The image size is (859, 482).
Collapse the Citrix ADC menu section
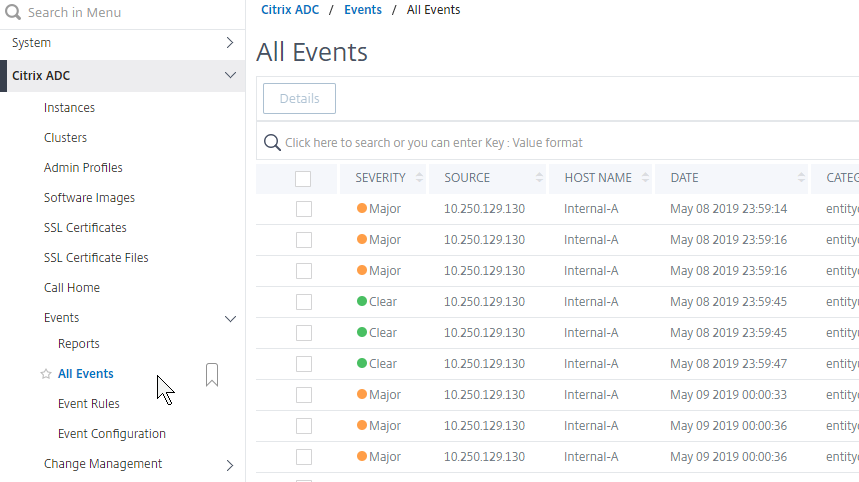point(230,75)
